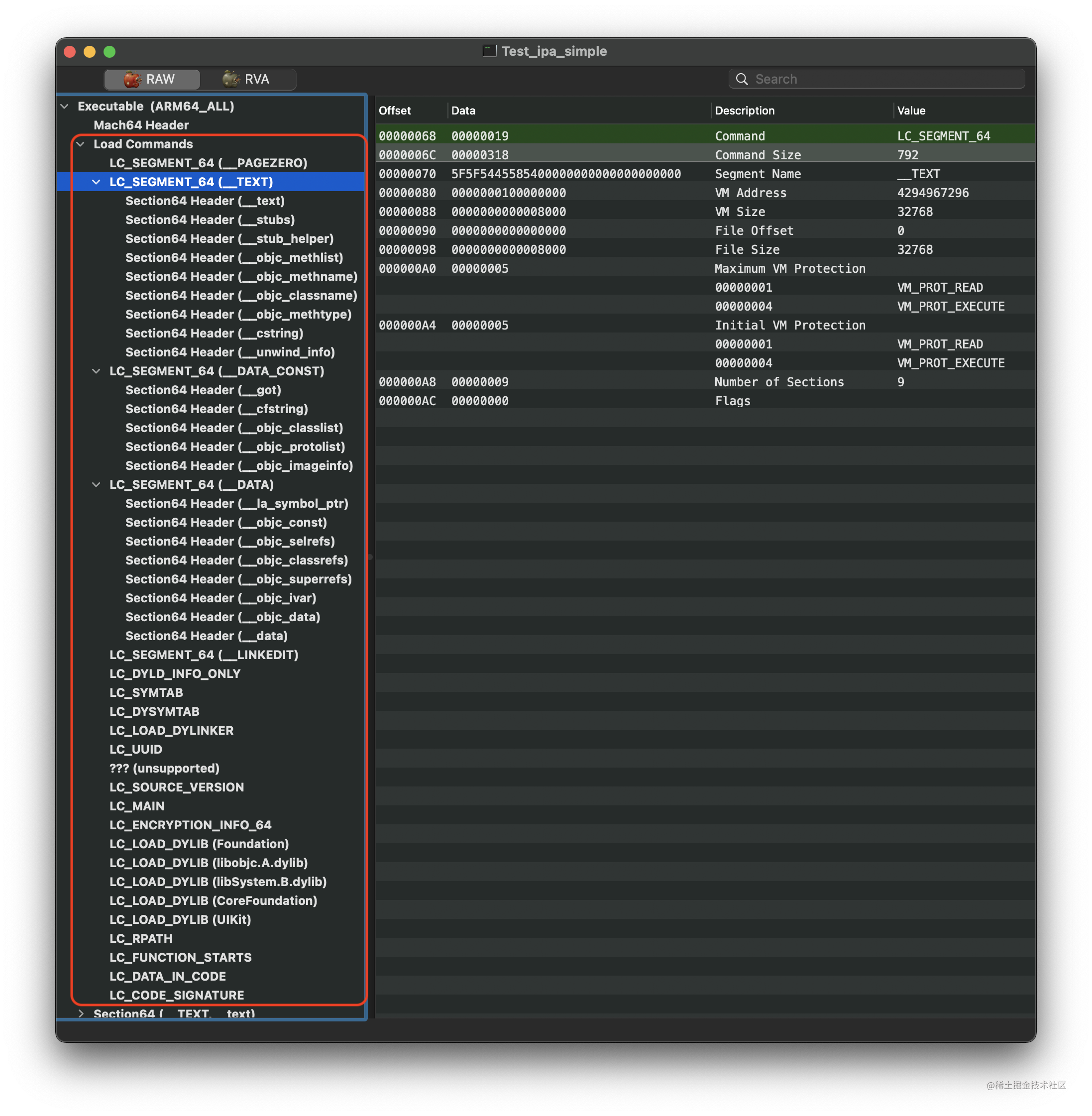Collapse the LC_SEGMENT_64 (__DATA_CONST) chevron
Screen dimensions: 1092x1116
[97, 371]
